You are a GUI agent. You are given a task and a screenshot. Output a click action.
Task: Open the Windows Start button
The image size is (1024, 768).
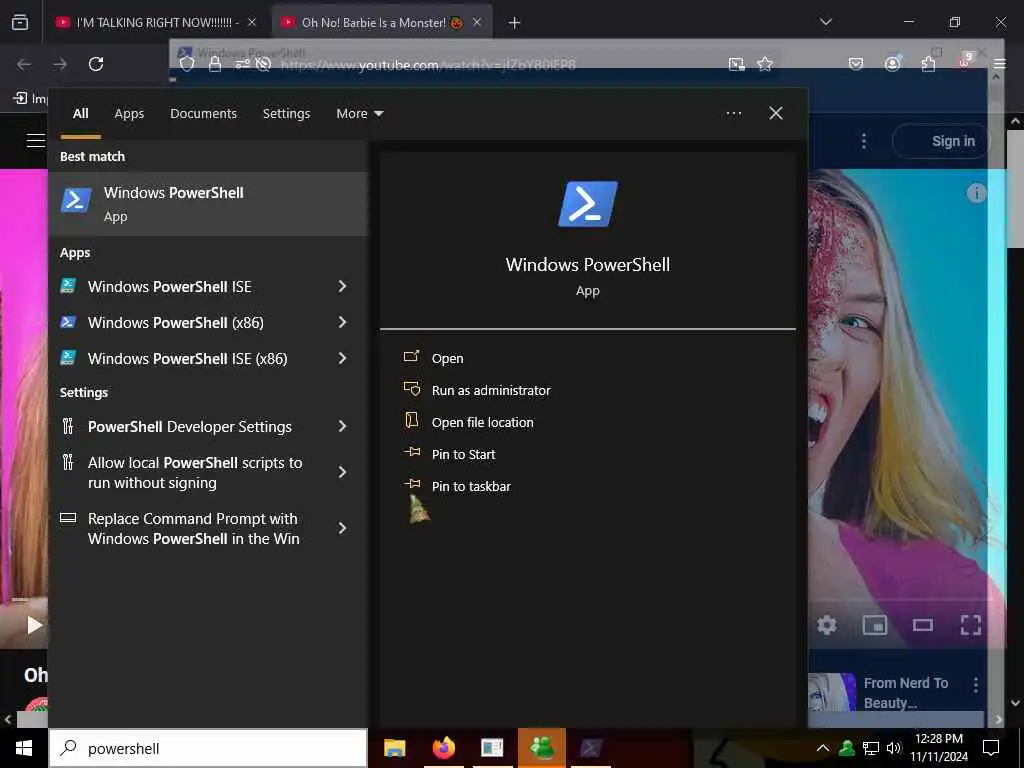pyautogui.click(x=24, y=748)
